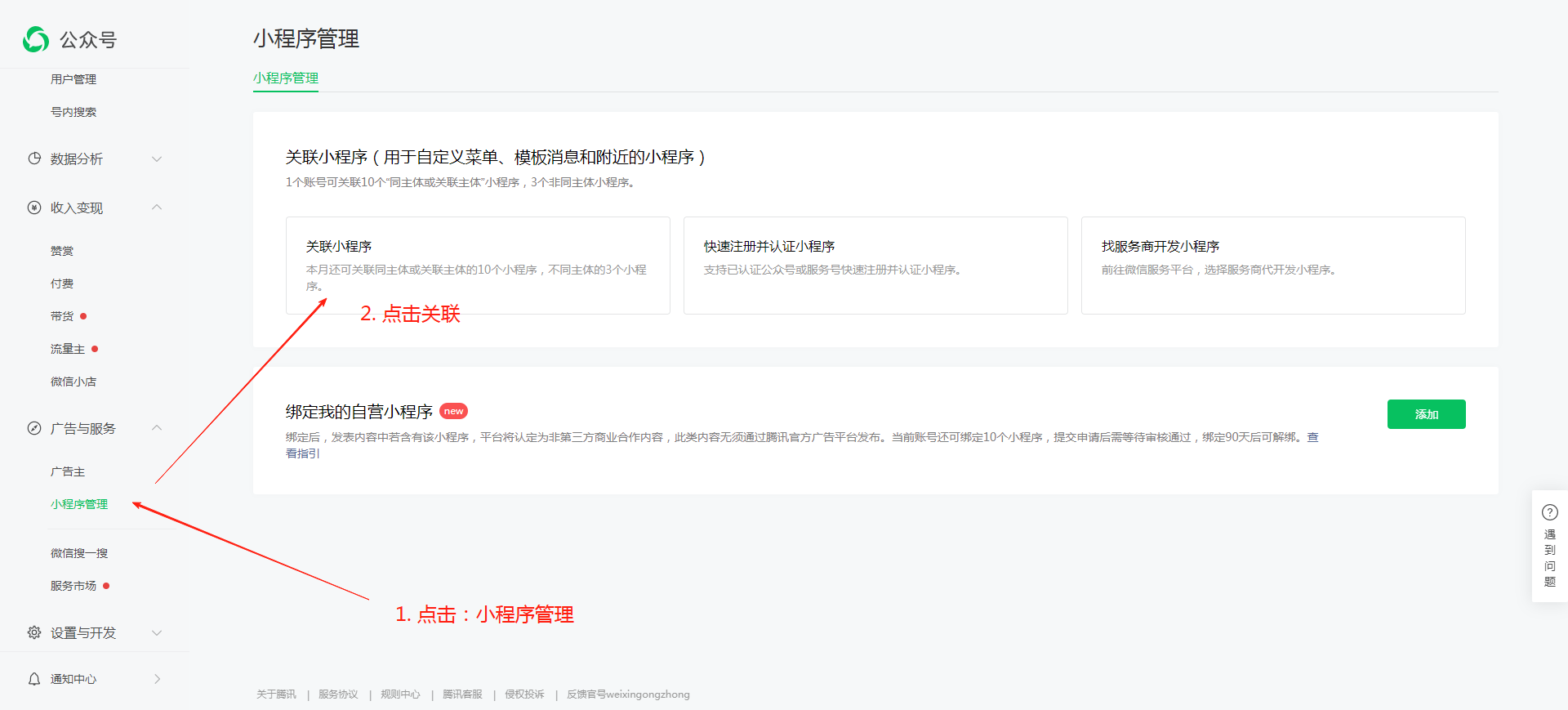
Task: Click the green 添加 button
Action: click(1427, 414)
